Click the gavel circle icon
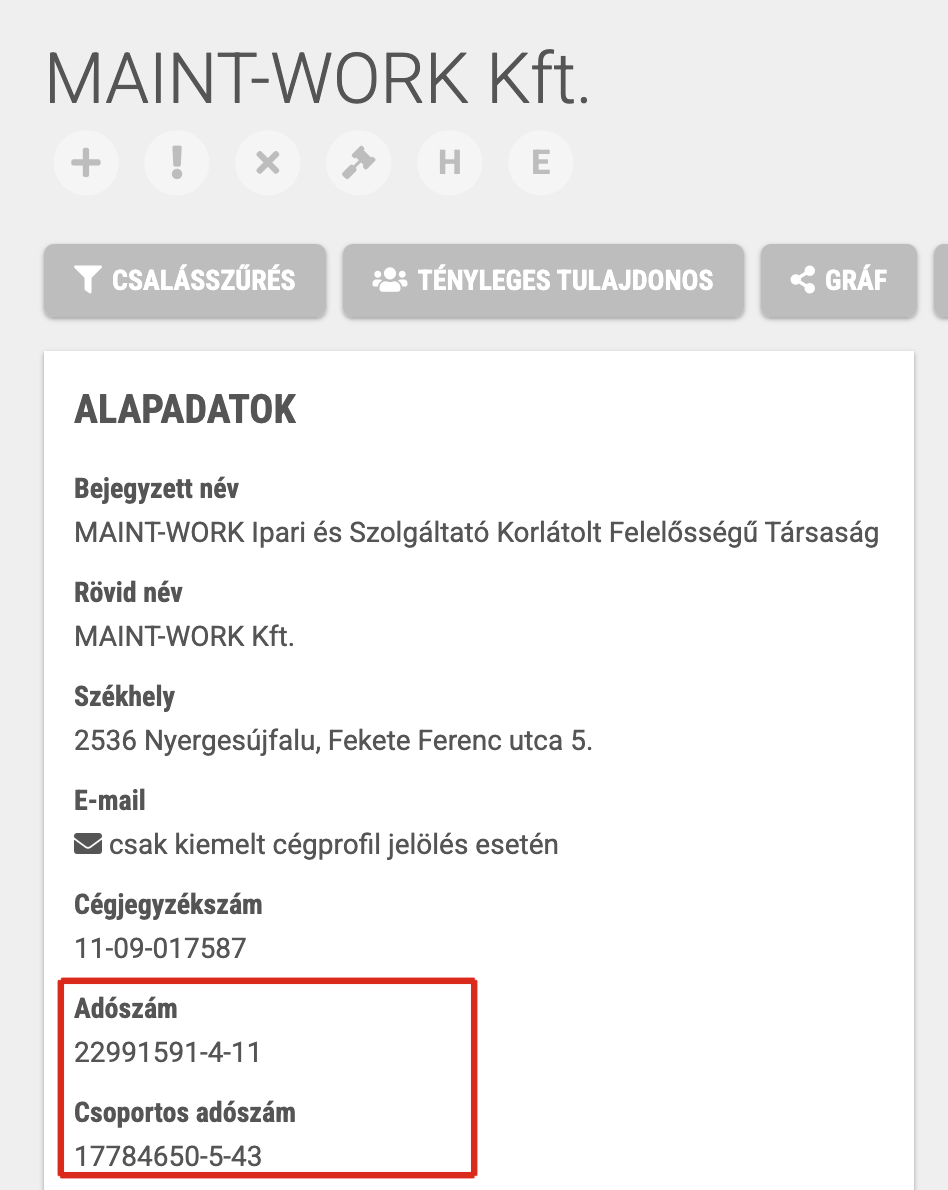 coord(358,162)
